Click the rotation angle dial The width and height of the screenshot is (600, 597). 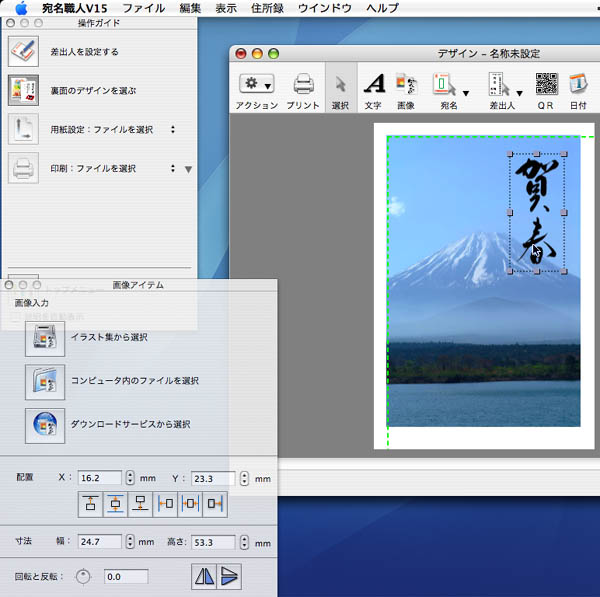(x=83, y=576)
